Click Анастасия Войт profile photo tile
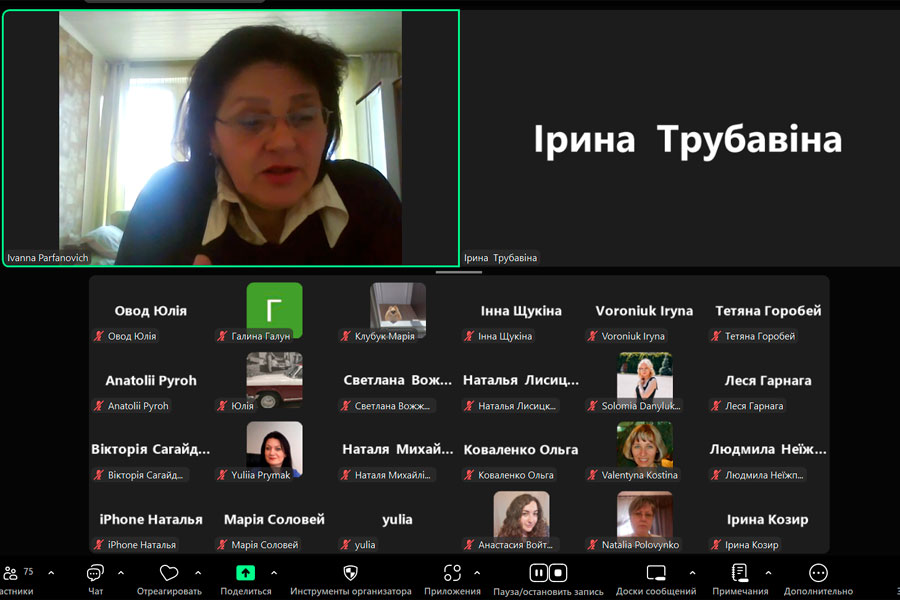This screenshot has height=600, width=900. coord(521,518)
